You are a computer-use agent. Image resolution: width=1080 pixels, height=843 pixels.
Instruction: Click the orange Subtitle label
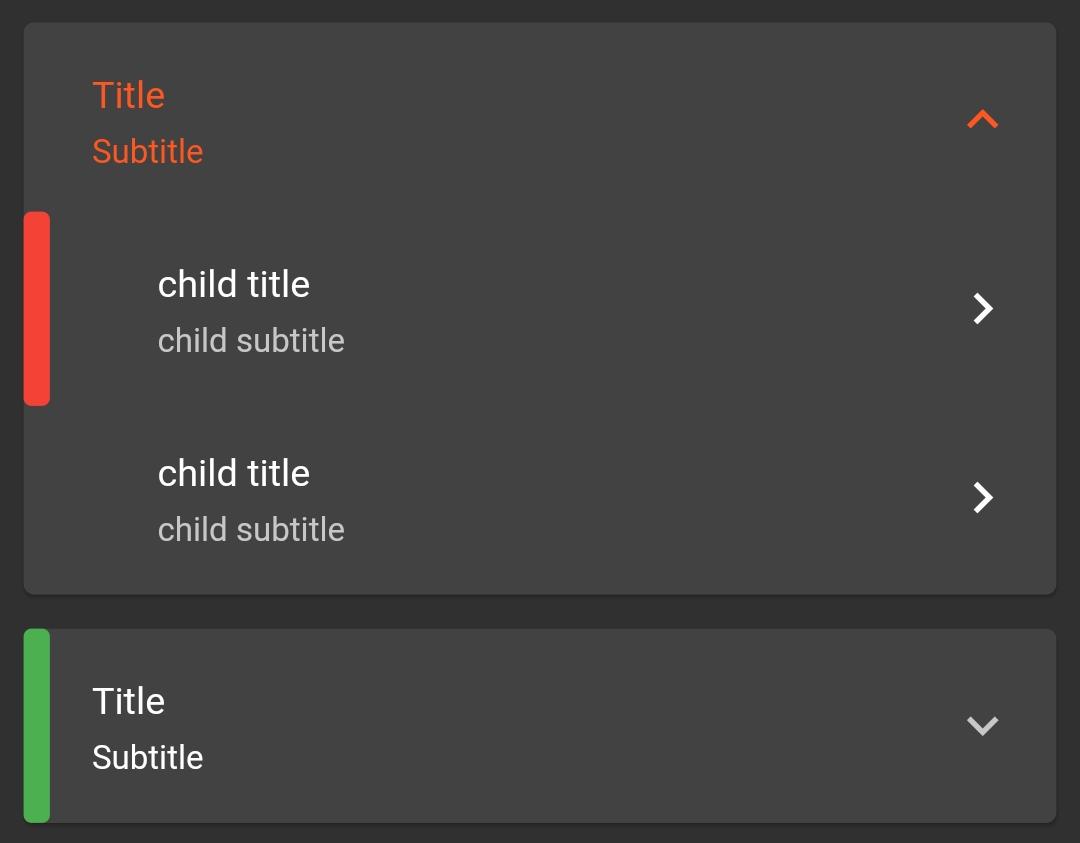147,151
